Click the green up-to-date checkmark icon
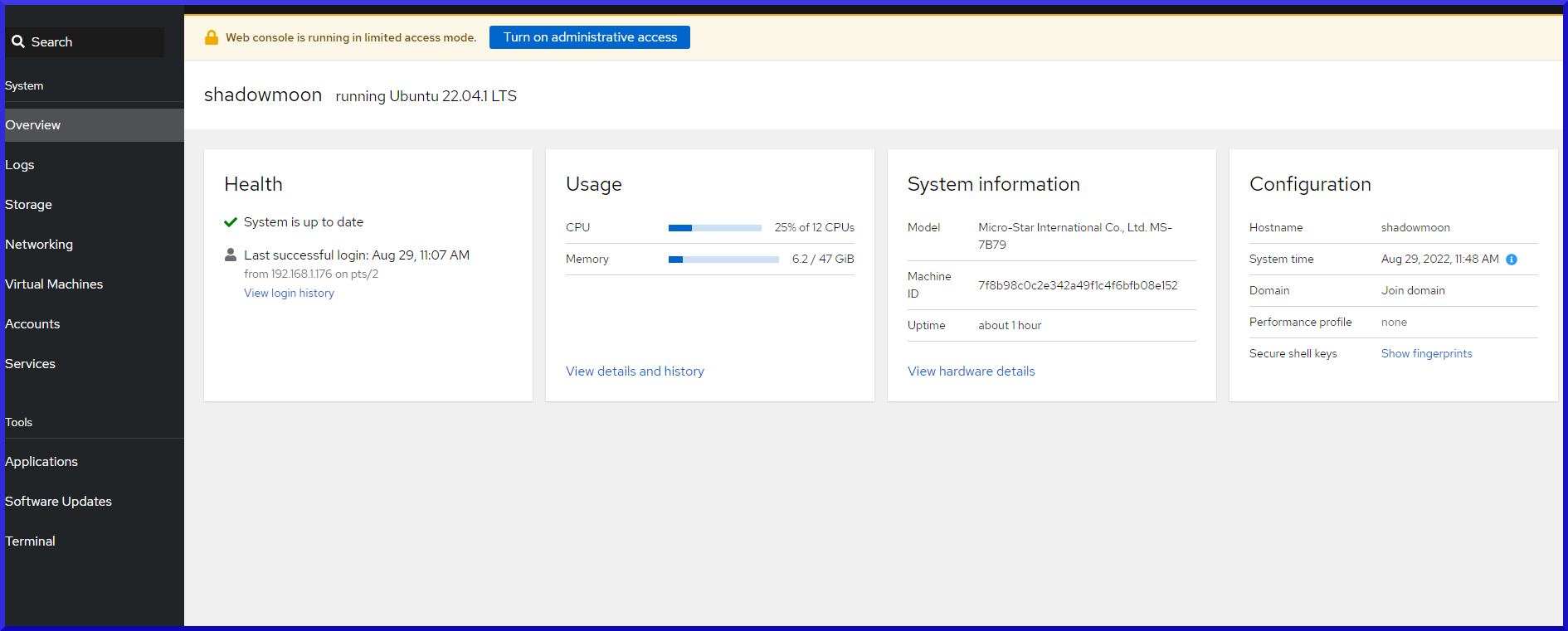The image size is (1568, 631). point(231,222)
